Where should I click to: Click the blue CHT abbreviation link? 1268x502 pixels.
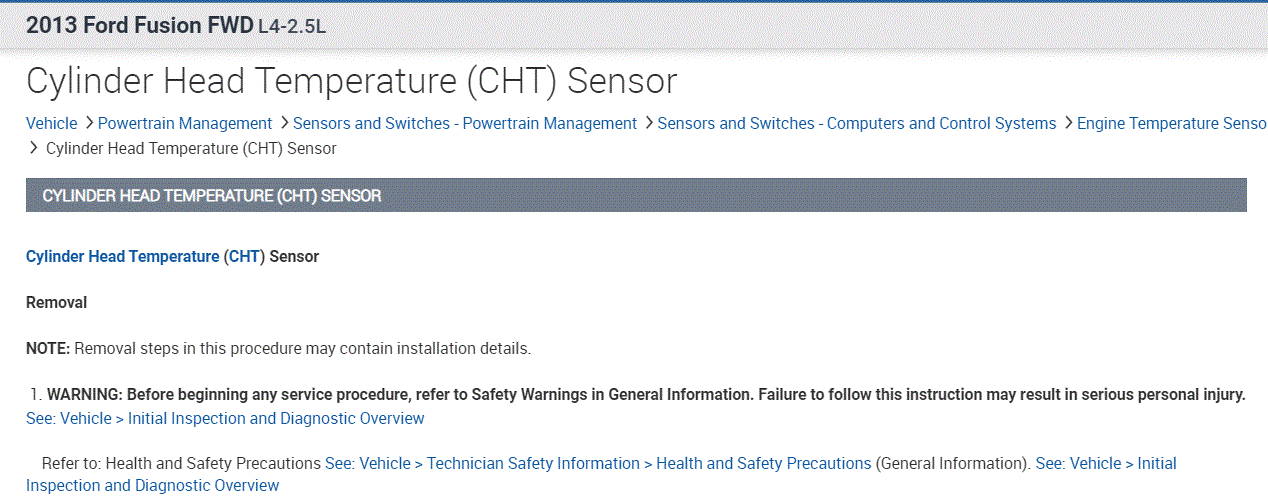tap(244, 257)
